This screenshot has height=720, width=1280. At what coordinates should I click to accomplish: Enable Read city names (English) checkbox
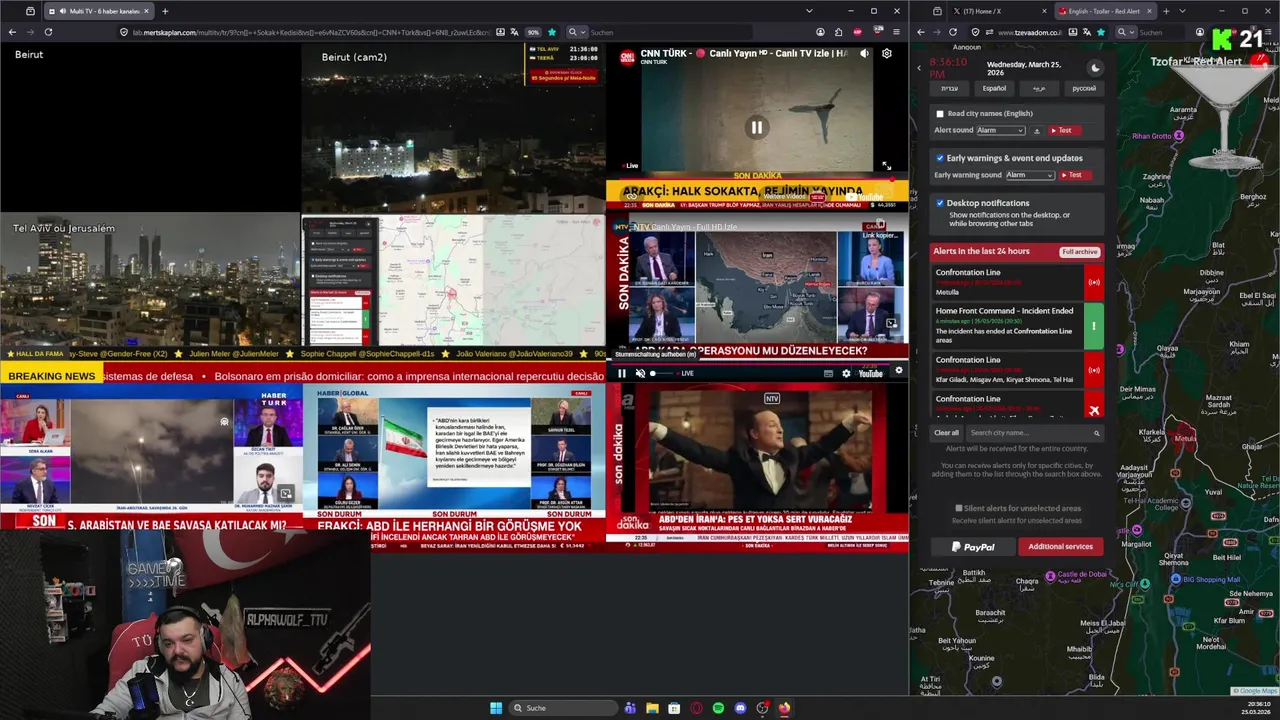coord(940,114)
